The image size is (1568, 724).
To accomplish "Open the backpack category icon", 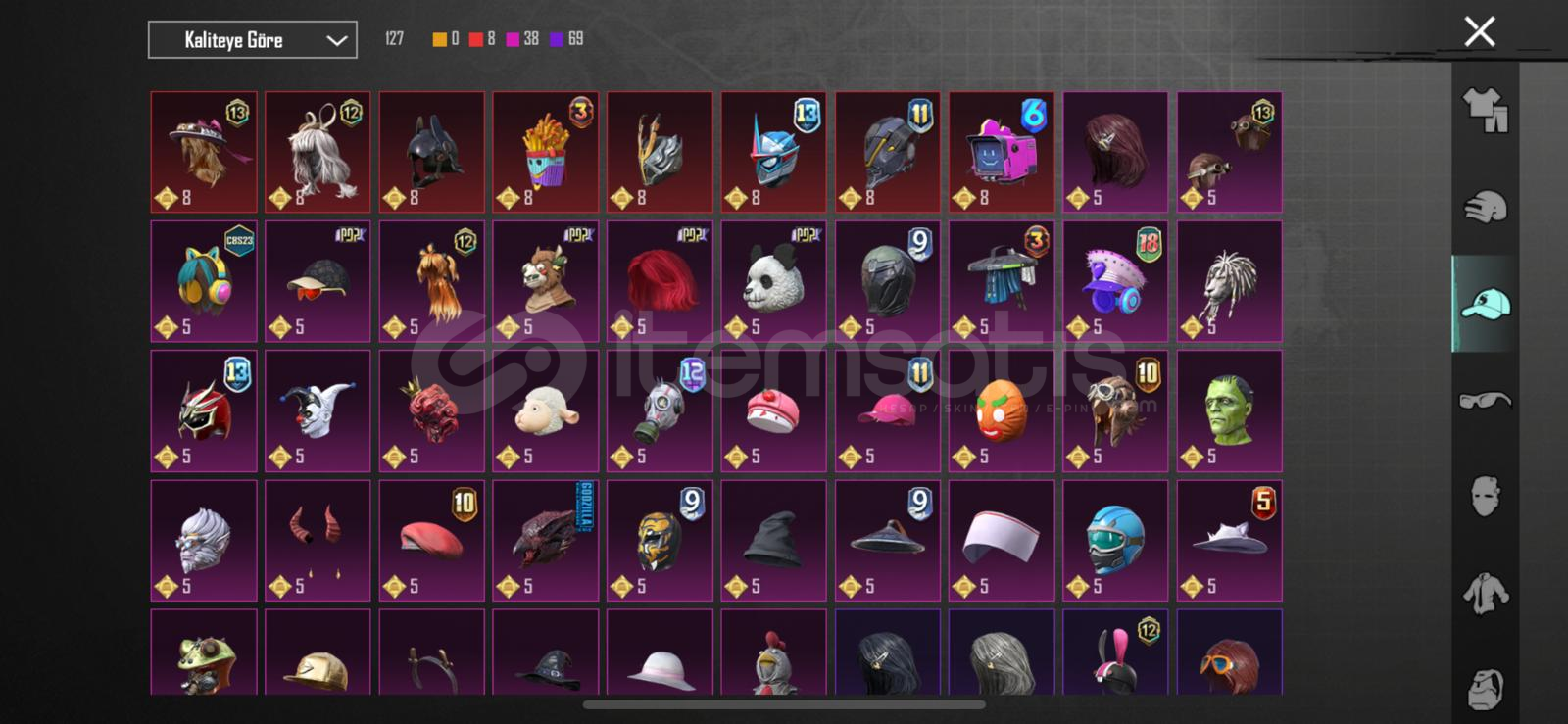I will (1485, 689).
